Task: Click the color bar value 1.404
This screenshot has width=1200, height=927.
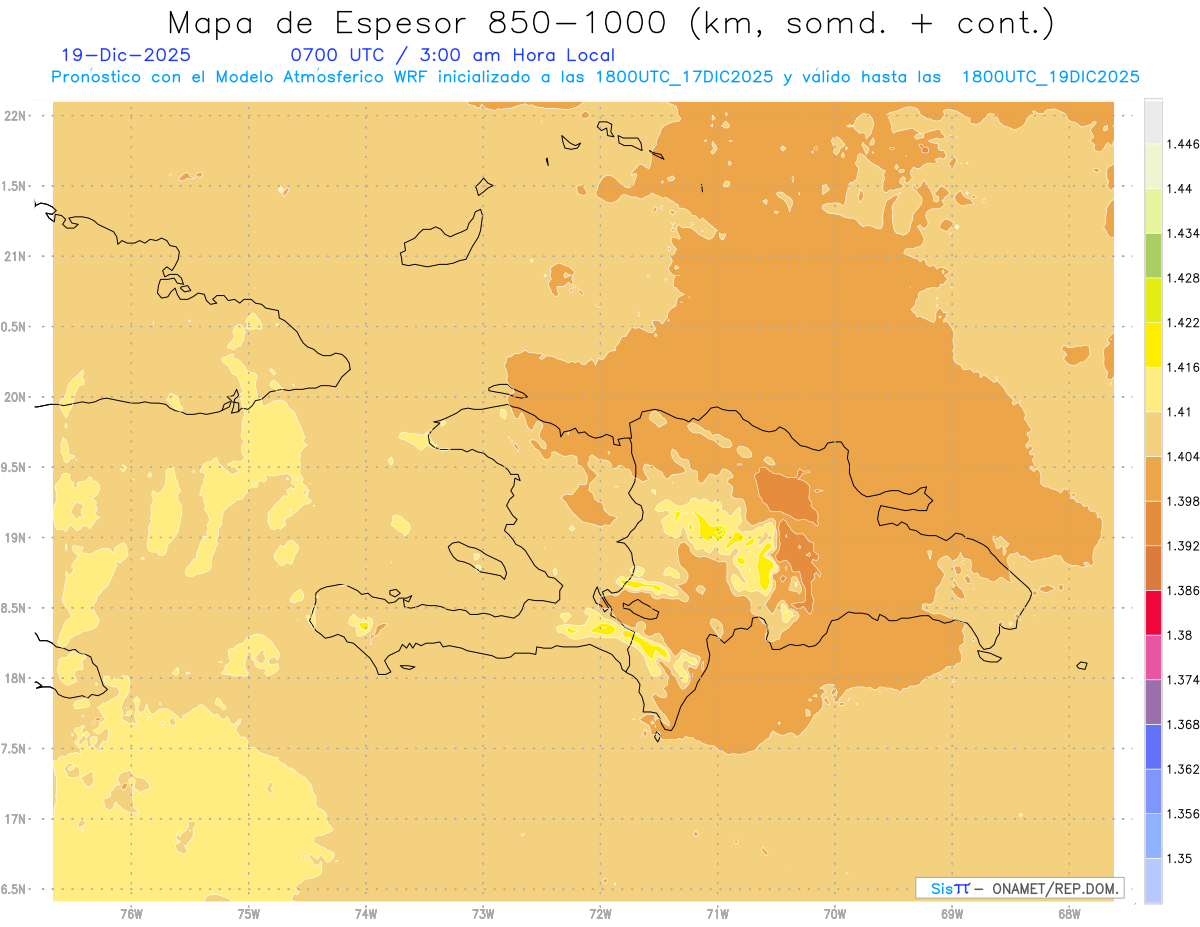Action: [x=1183, y=456]
